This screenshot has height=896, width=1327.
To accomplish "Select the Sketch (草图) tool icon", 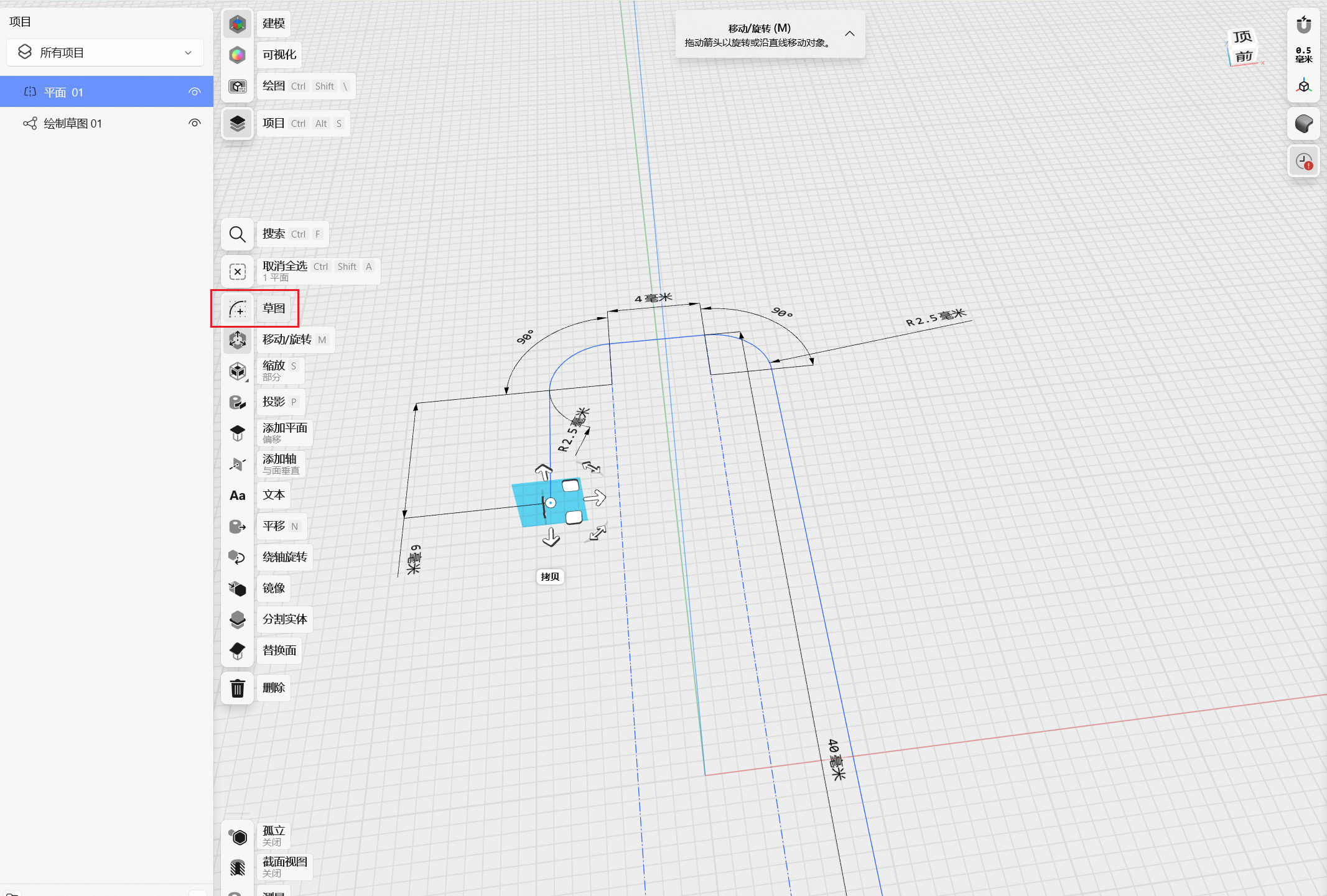I will pos(238,308).
